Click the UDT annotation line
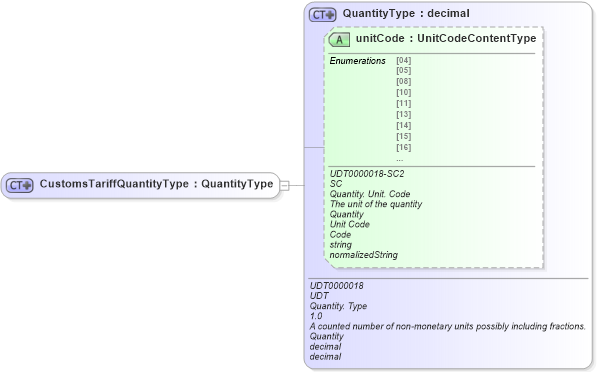 tap(319, 296)
